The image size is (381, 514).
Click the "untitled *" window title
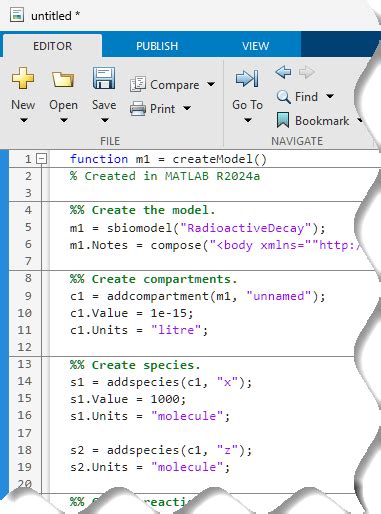[55, 16]
